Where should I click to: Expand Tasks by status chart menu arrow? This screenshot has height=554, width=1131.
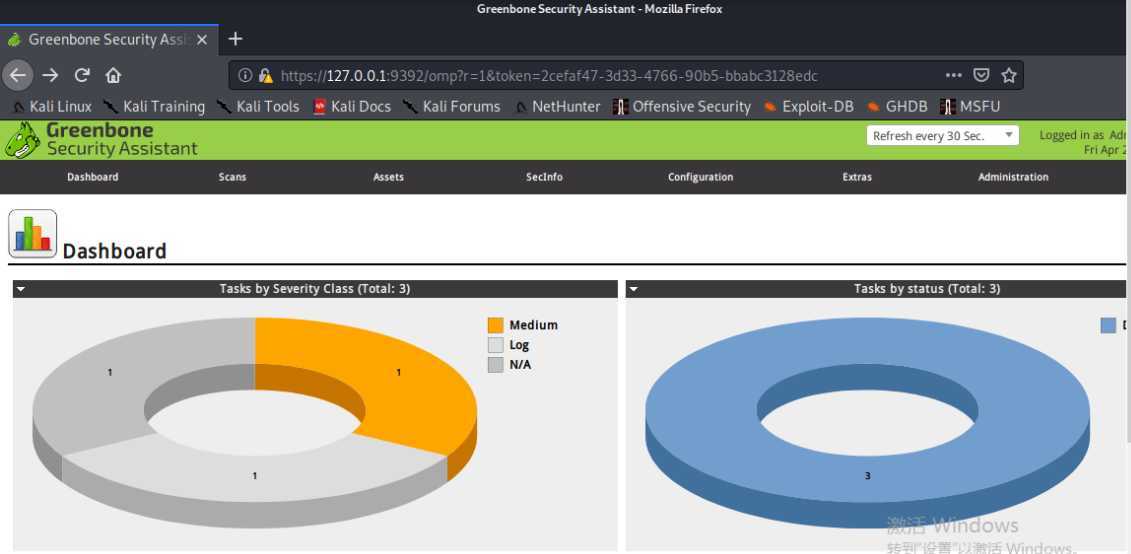click(x=633, y=289)
